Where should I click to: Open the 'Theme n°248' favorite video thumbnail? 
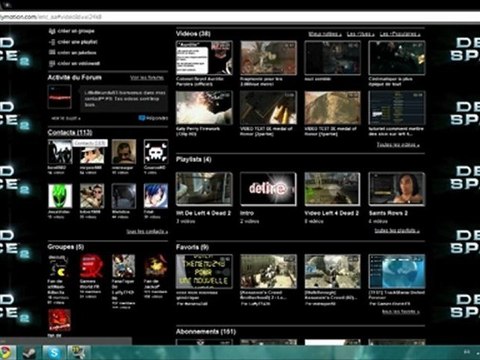(204, 271)
